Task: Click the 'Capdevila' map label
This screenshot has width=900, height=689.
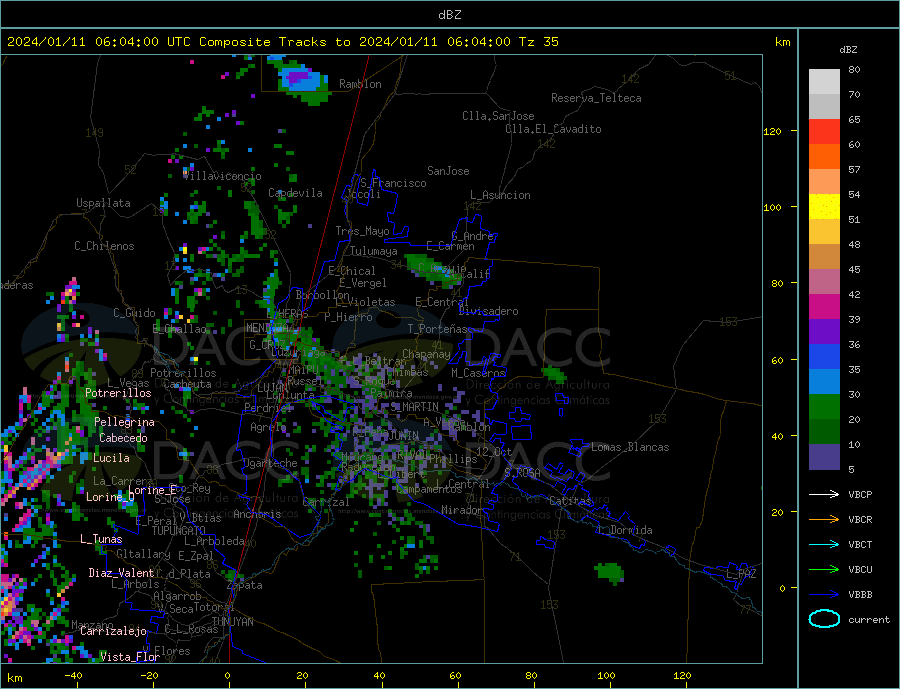Action: [x=295, y=193]
